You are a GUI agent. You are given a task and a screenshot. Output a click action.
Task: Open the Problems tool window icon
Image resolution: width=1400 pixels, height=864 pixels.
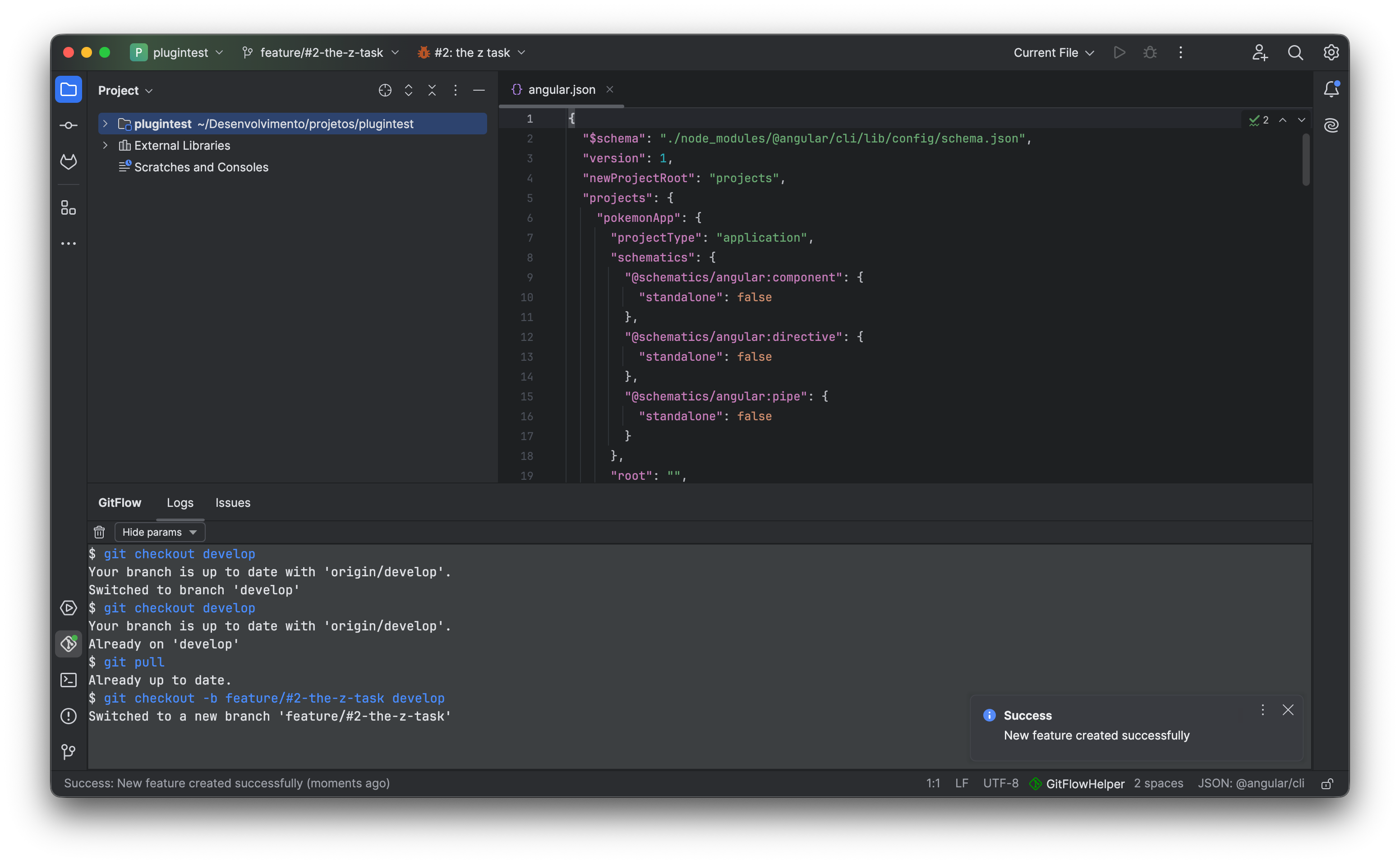click(x=69, y=716)
